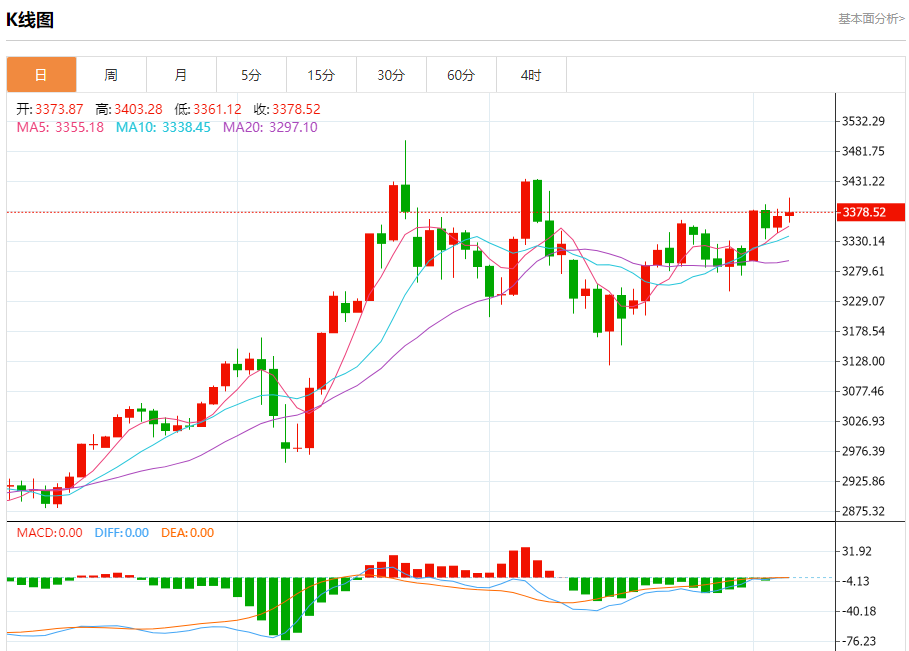Viewport: 909px width, 651px height.
Task: Open the 15分 interval tab
Action: (x=321, y=75)
